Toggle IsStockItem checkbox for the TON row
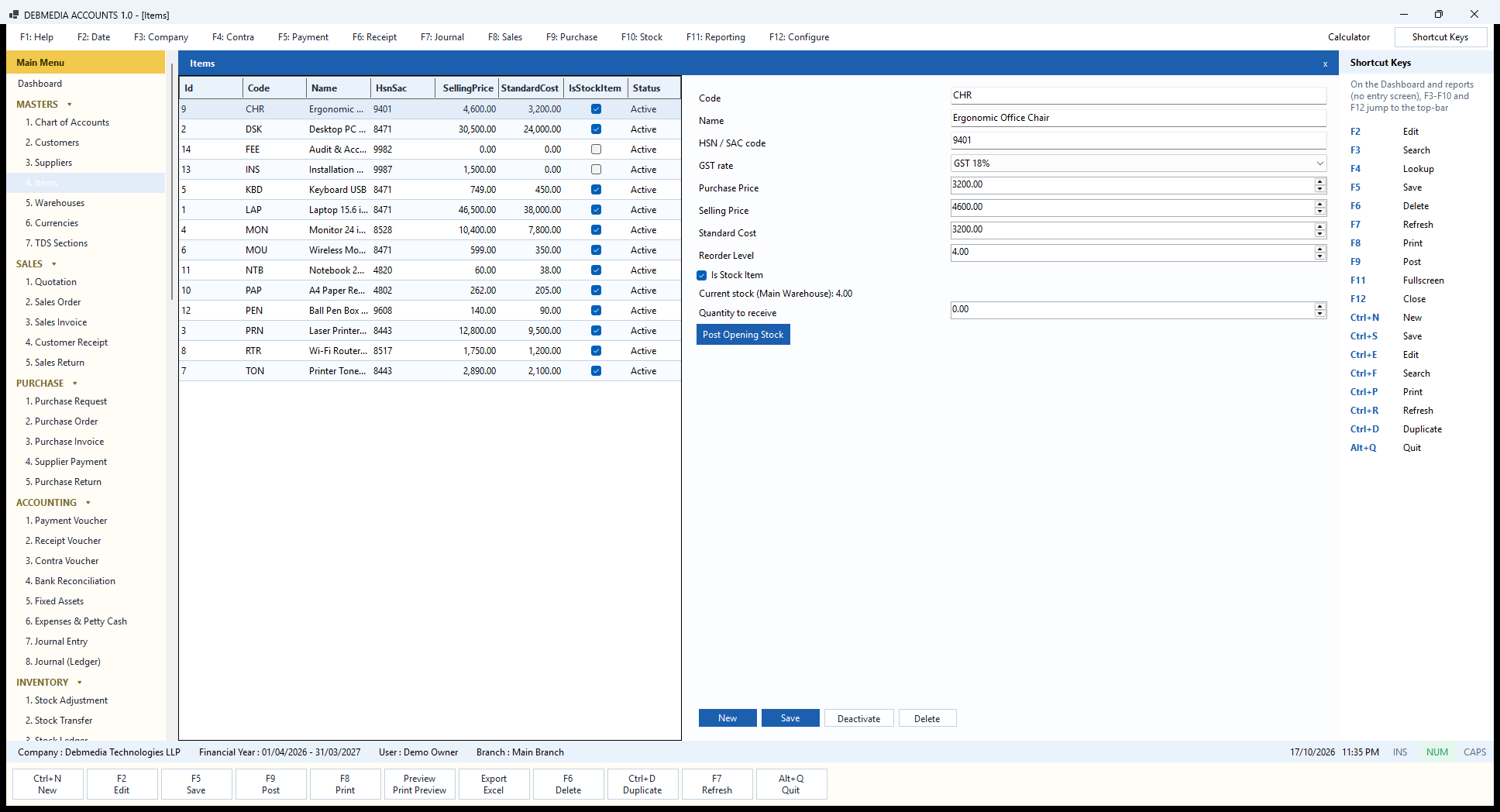 tap(596, 371)
